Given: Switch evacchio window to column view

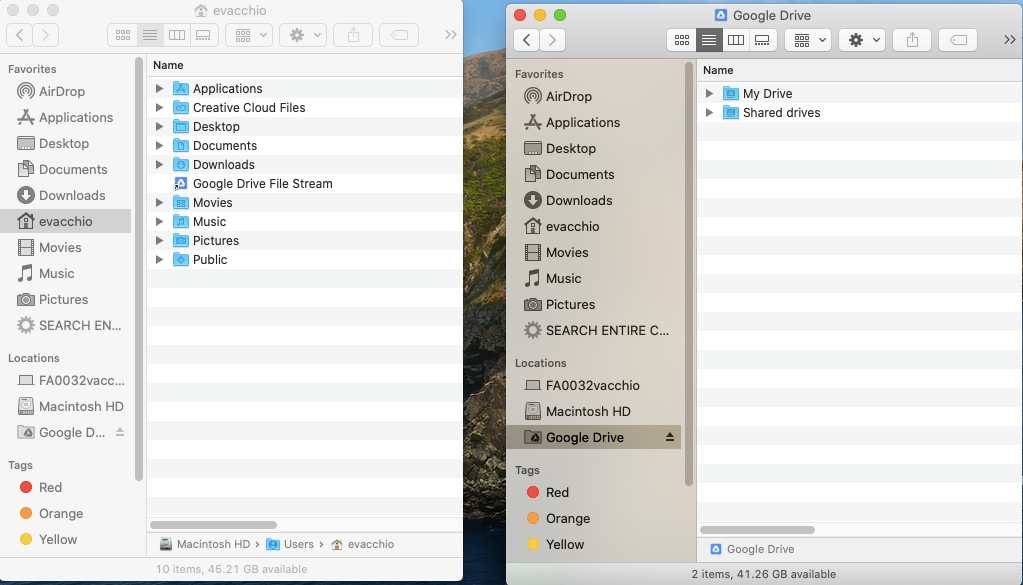Looking at the screenshot, I should click(x=176, y=35).
